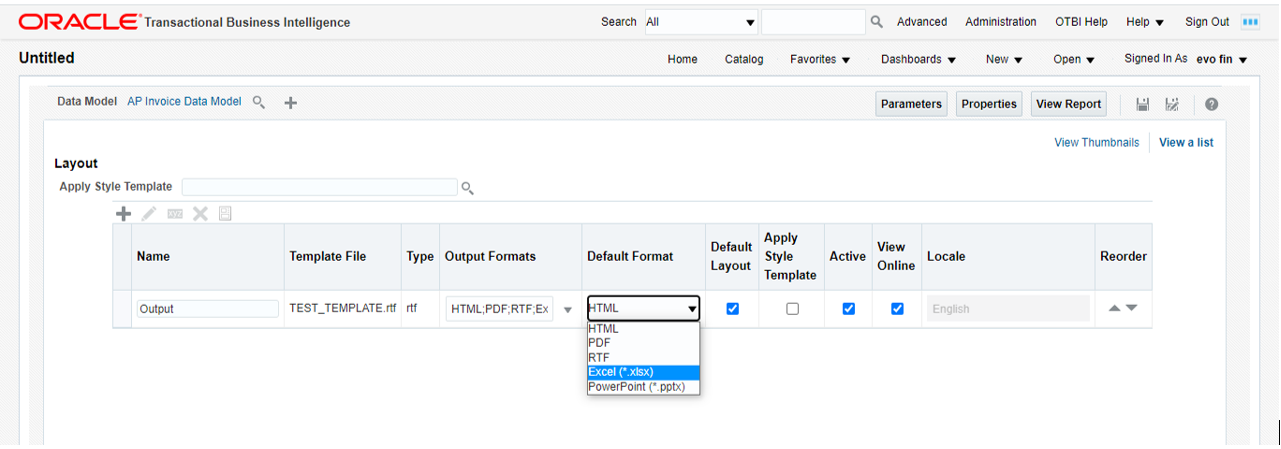Screen dimensions: 1281x449
Task: Choose PDF in the Default Format list
Action: [643, 343]
